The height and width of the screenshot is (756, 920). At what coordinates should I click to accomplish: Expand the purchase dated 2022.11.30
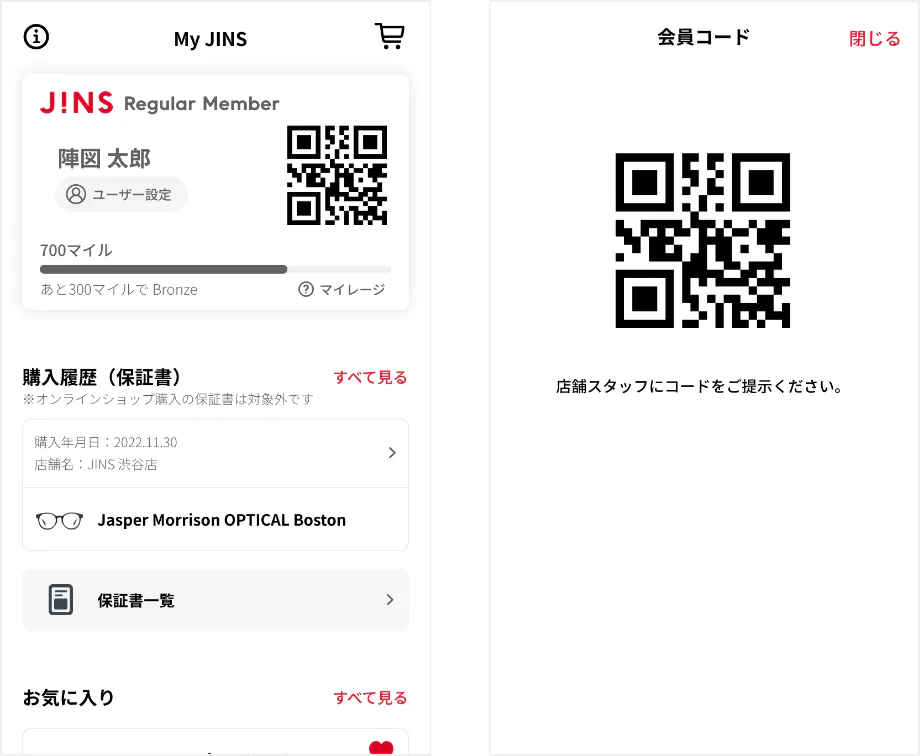click(215, 453)
